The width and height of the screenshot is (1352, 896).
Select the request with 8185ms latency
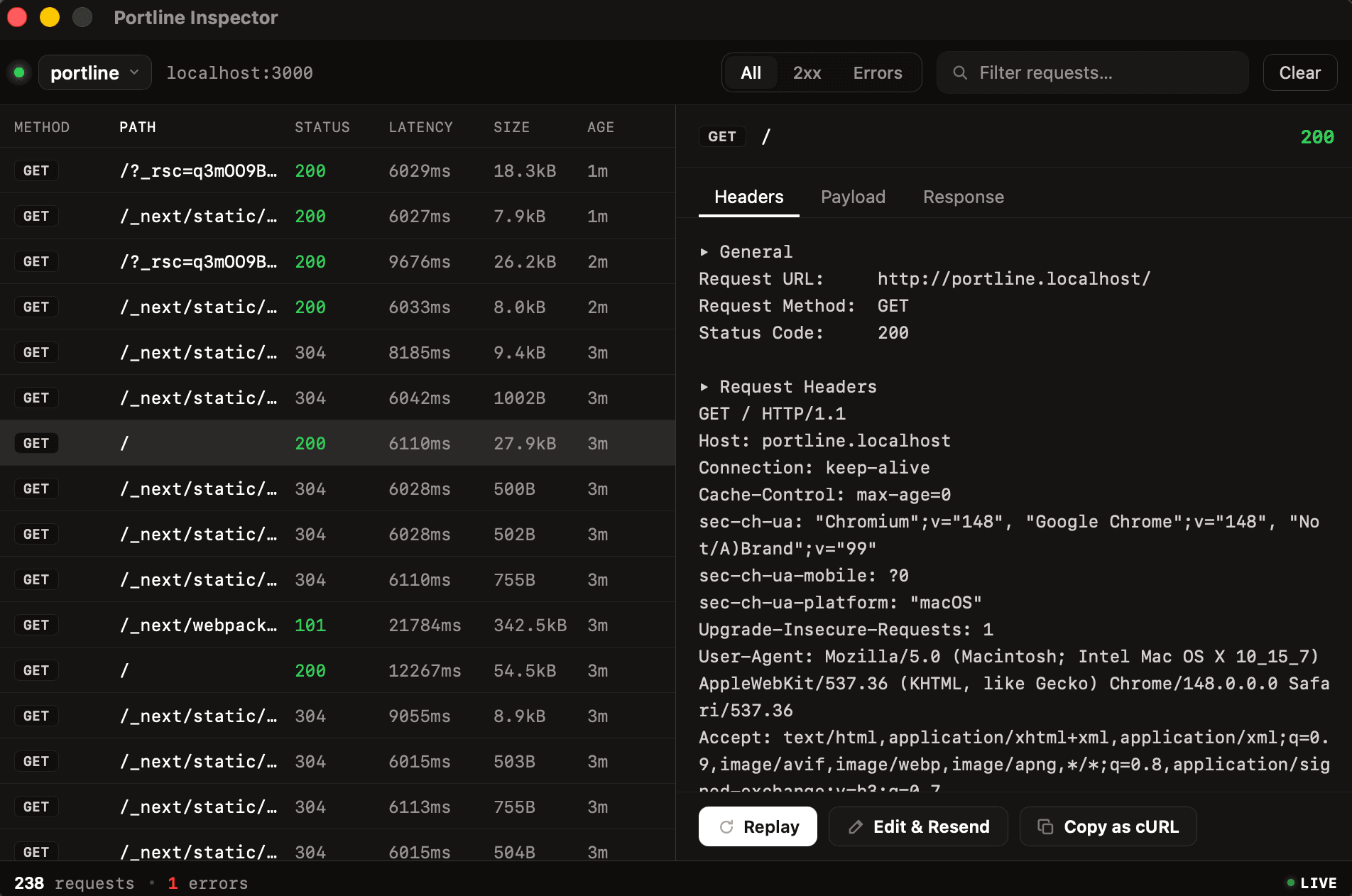click(337, 352)
